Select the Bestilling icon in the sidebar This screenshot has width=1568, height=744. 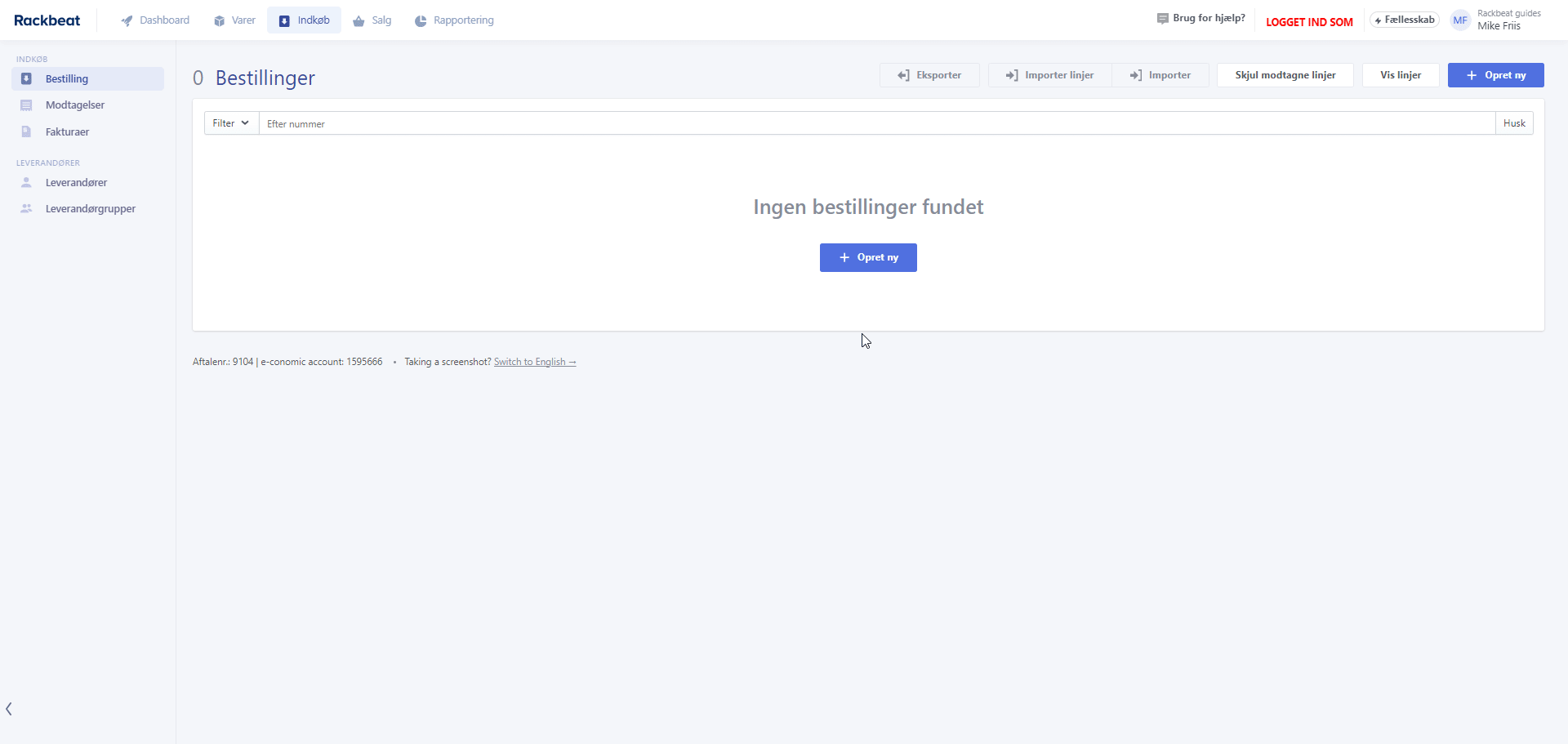pos(27,78)
